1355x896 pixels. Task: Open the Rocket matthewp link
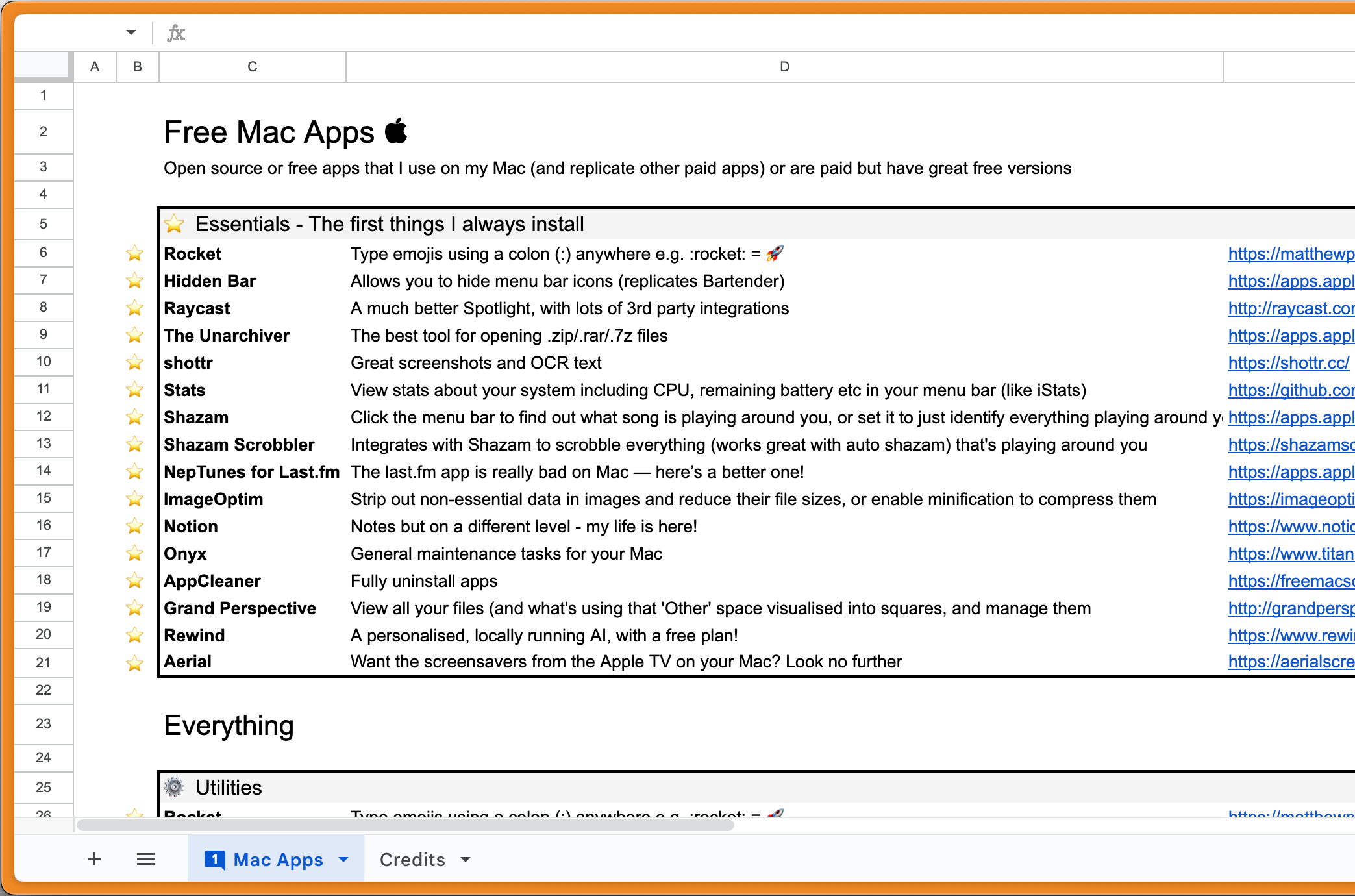[x=1291, y=254]
